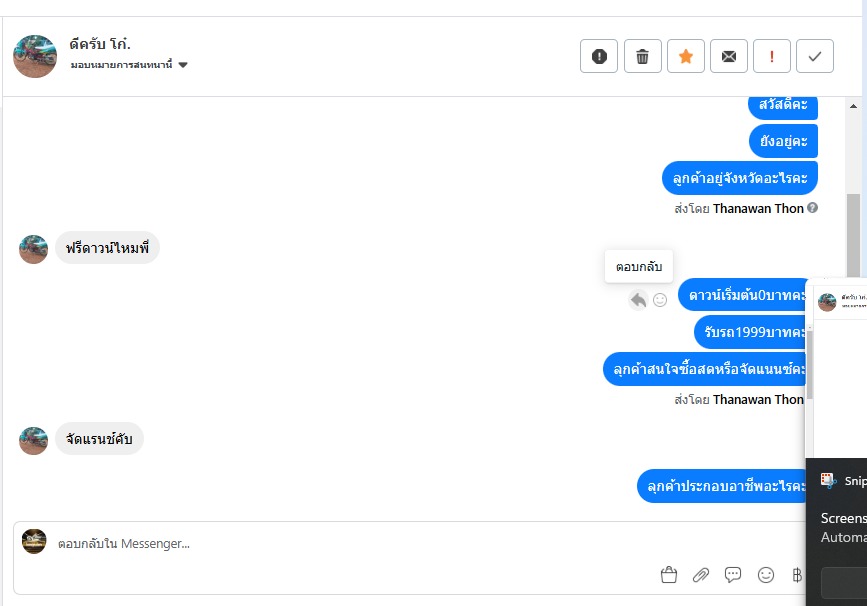The width and height of the screenshot is (867, 606).
Task: Open emoji picker in reply toolbar
Action: (x=766, y=575)
